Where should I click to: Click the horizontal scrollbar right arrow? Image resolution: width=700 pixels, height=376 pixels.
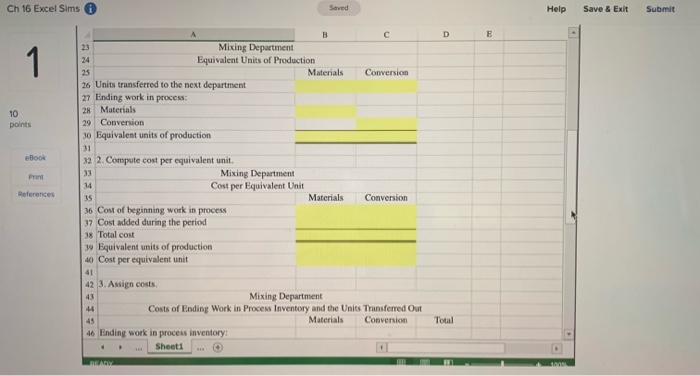point(556,348)
